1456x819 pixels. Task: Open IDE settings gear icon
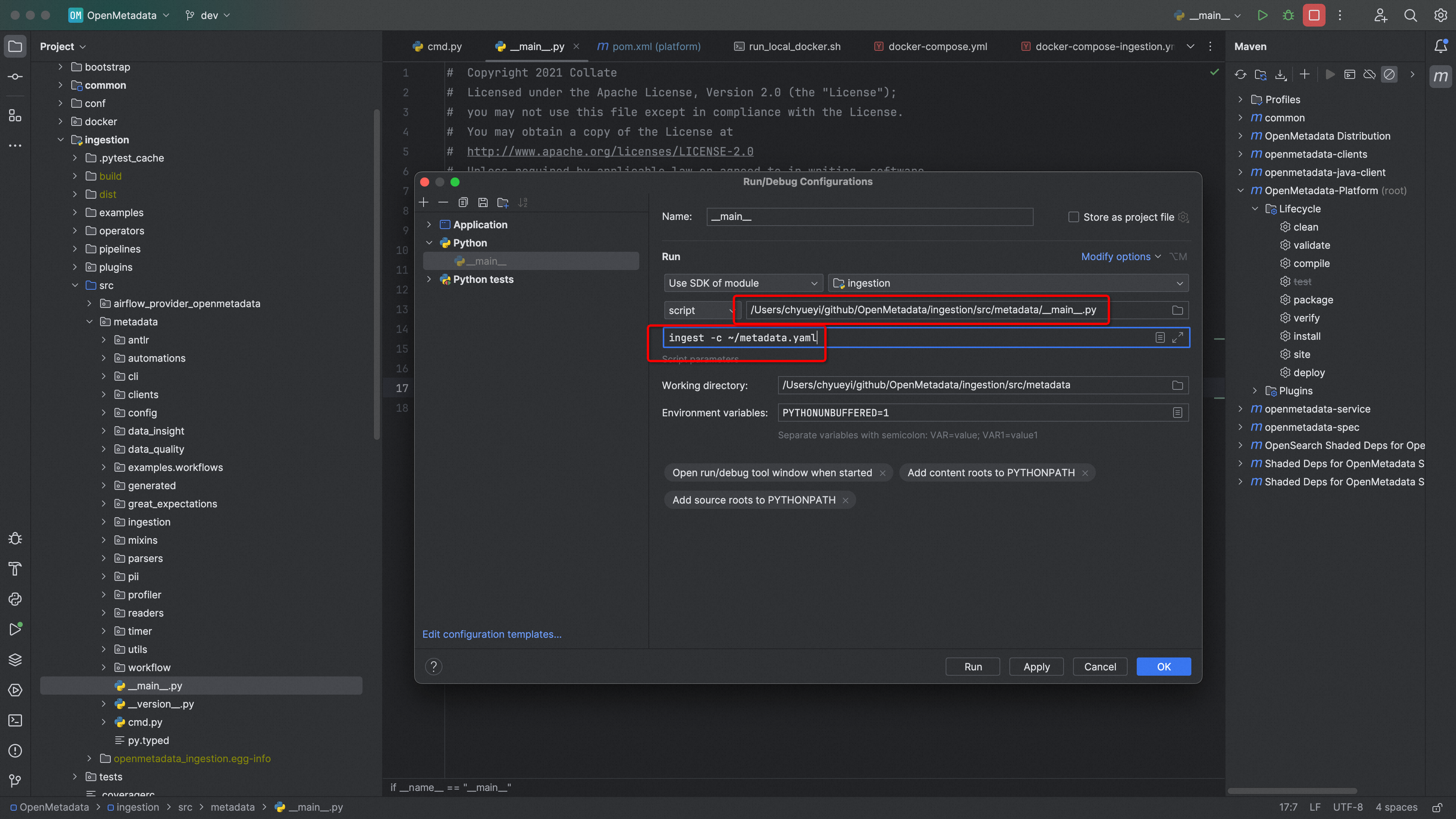1440,15
